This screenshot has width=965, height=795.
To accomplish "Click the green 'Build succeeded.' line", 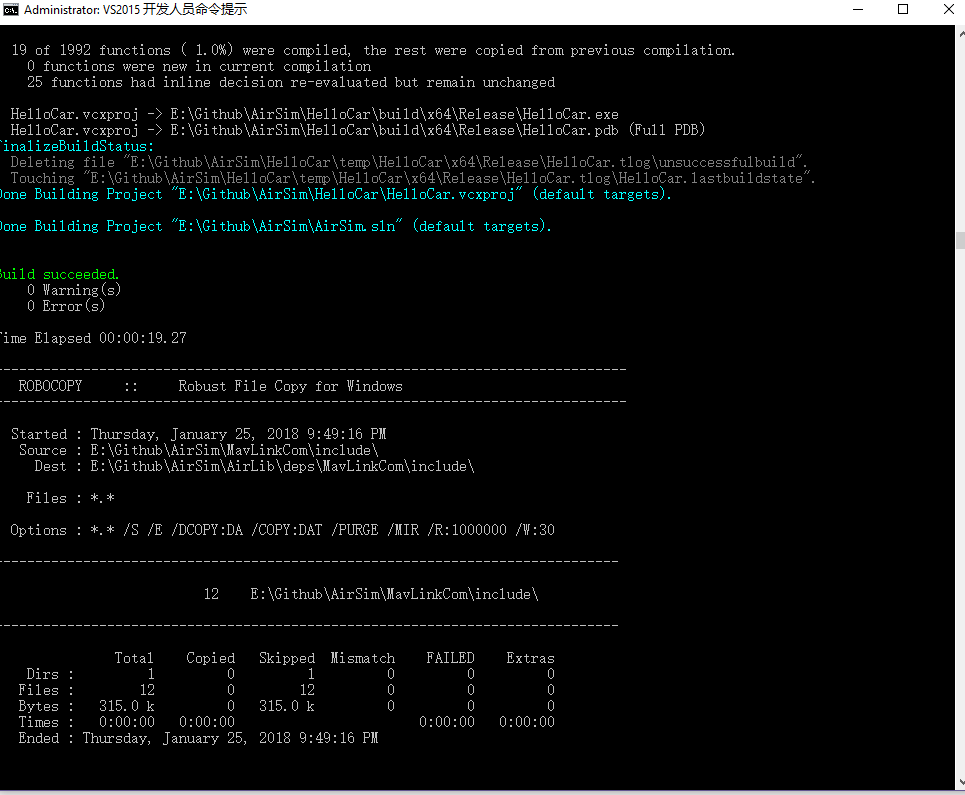I will coord(60,274).
